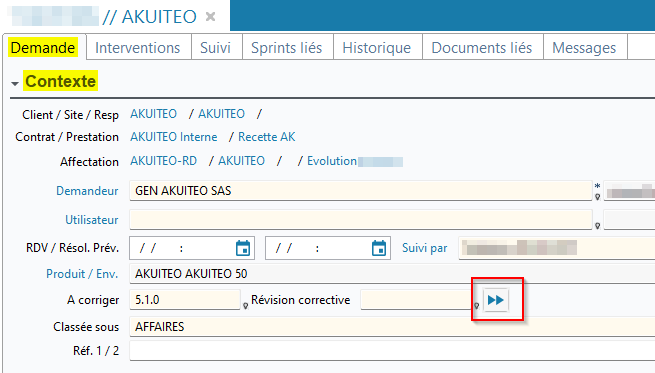
Task: Switch to the Interventions tab
Action: point(138,48)
